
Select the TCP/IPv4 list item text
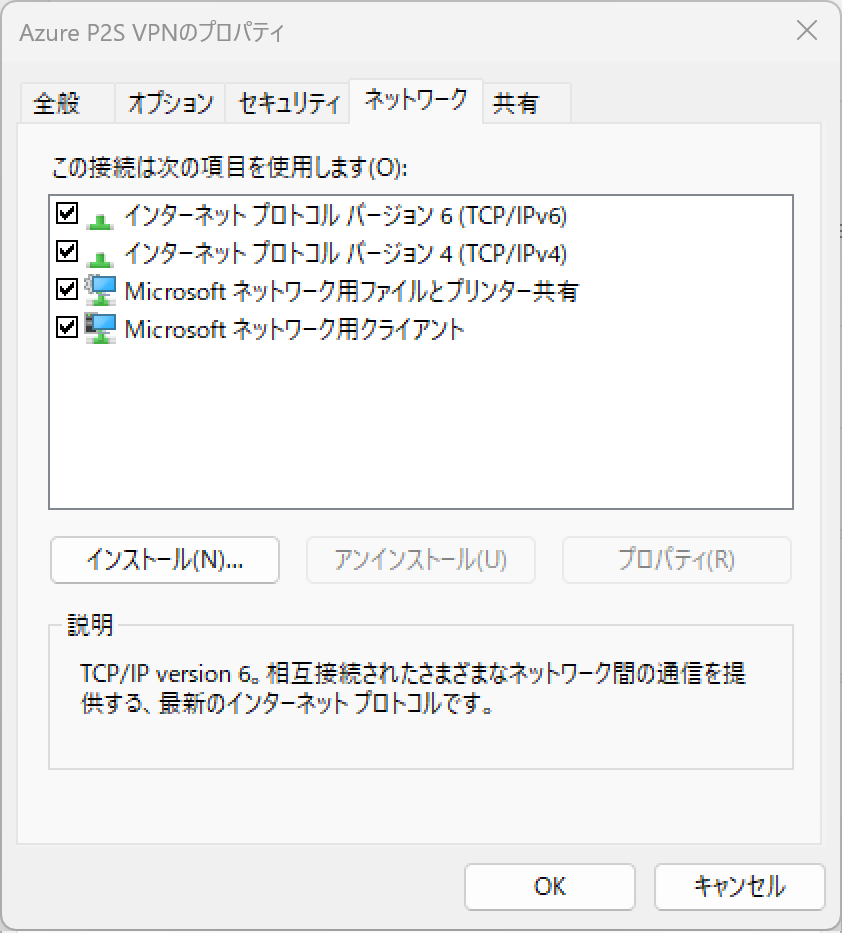point(345,253)
